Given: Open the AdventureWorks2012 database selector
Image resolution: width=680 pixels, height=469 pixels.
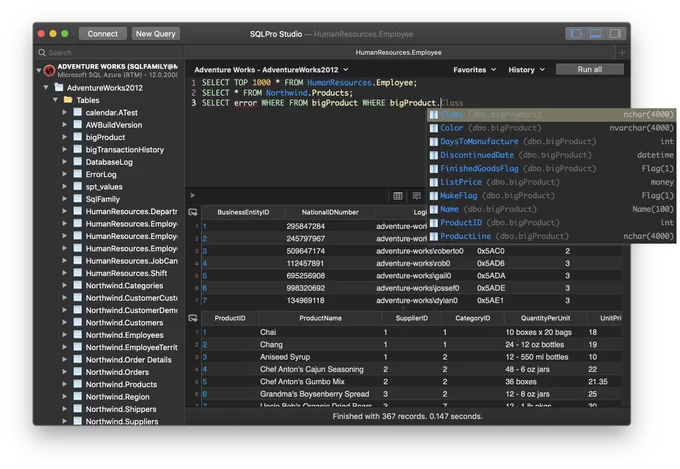Looking at the screenshot, I should (x=271, y=70).
